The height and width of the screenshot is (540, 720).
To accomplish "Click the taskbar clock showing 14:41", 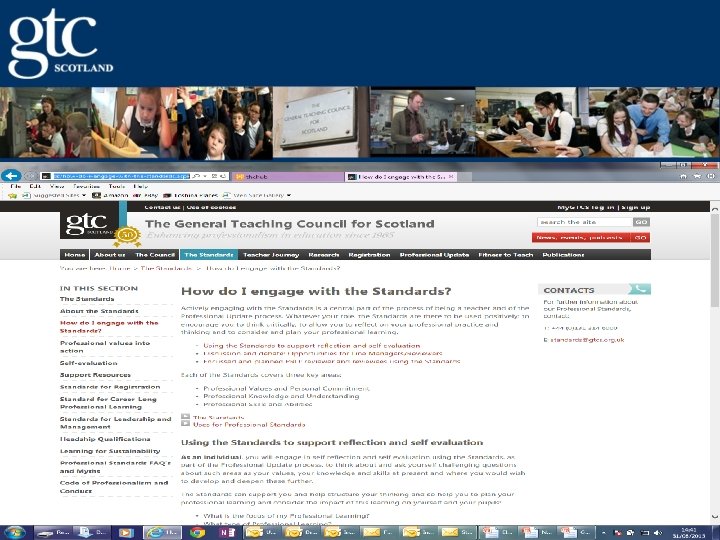I will click(x=689, y=533).
